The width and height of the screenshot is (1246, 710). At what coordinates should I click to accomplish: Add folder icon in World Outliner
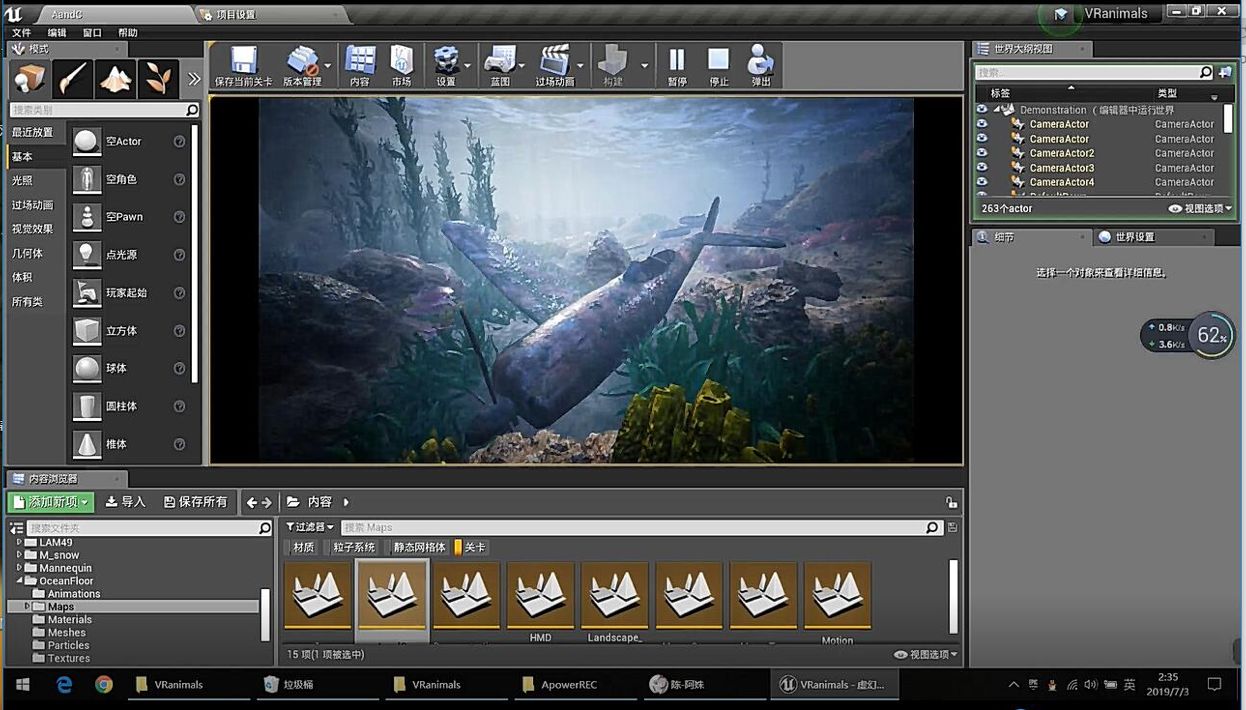1225,72
